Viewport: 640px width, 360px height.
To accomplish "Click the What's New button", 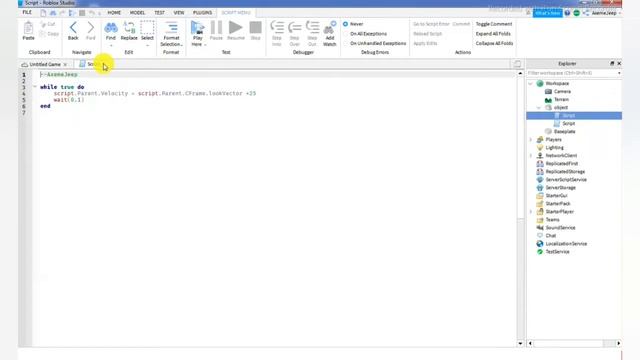I will coord(548,13).
